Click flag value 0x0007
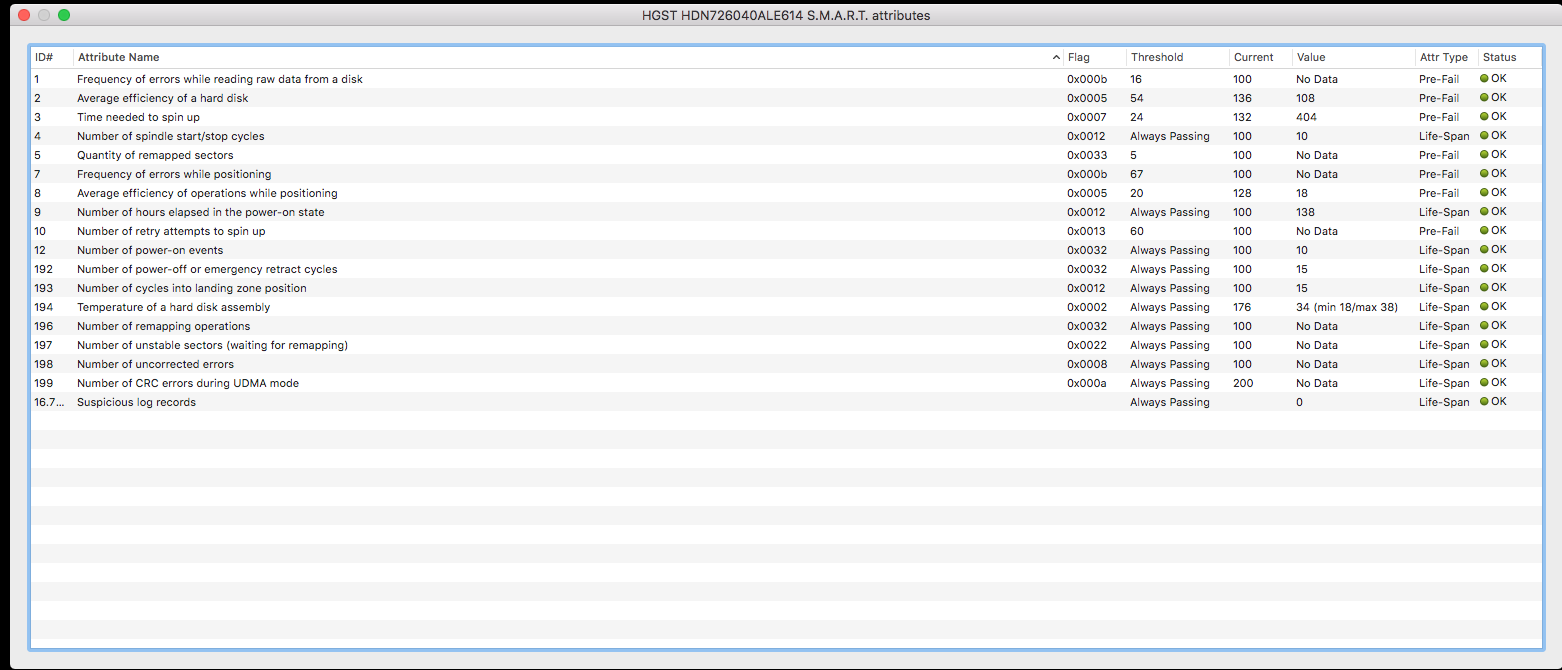Screen dimensions: 1562x670 coord(1087,117)
